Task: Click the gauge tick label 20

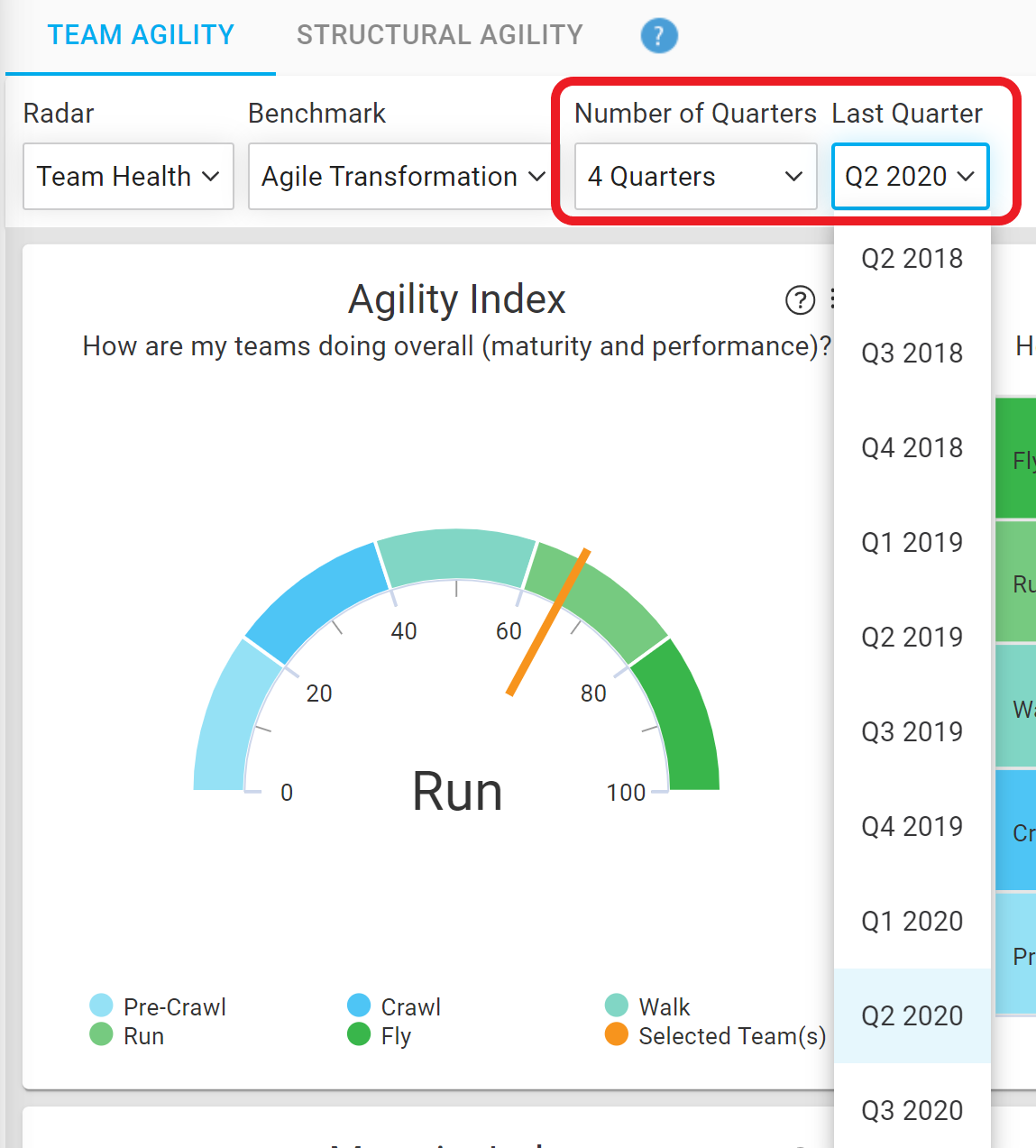Action: (x=319, y=693)
